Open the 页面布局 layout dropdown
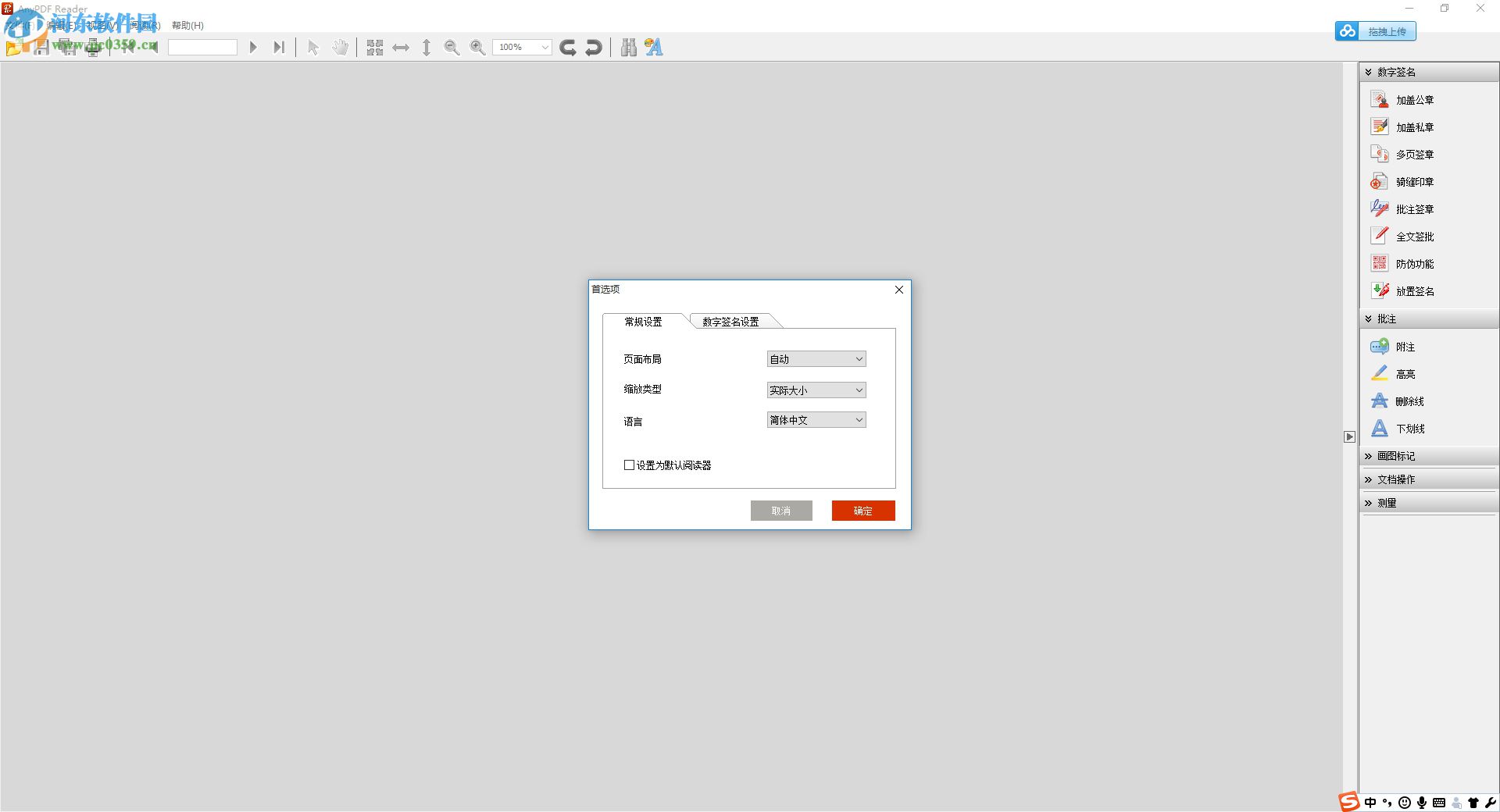Screen dimensions: 1500x812 tap(815, 358)
